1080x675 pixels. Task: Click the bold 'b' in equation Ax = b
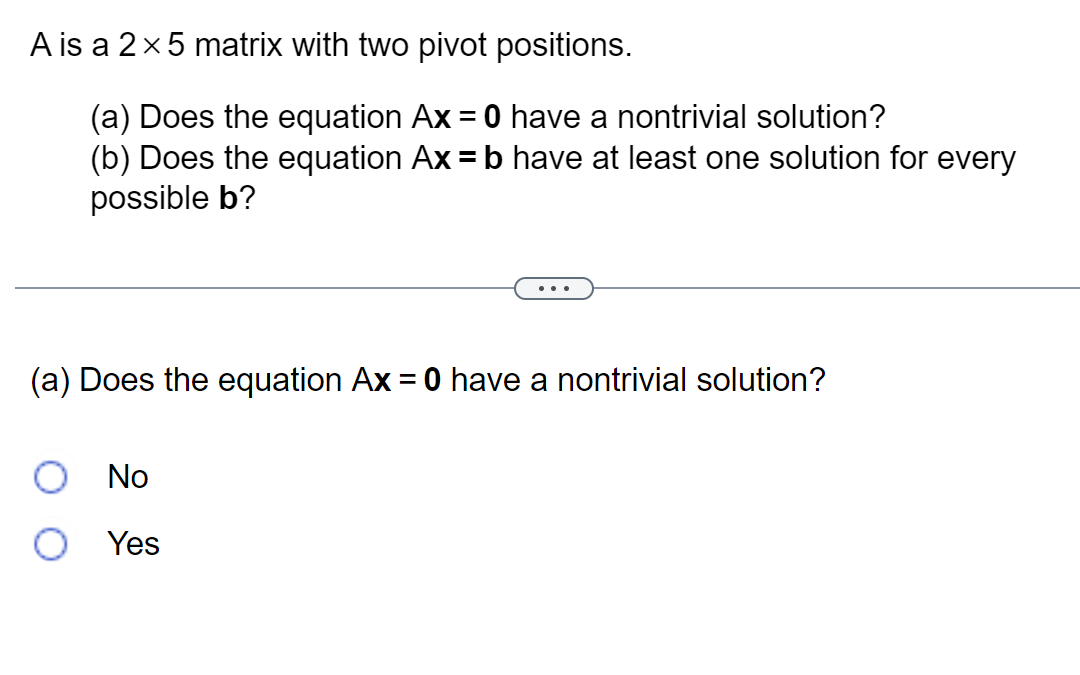493,158
